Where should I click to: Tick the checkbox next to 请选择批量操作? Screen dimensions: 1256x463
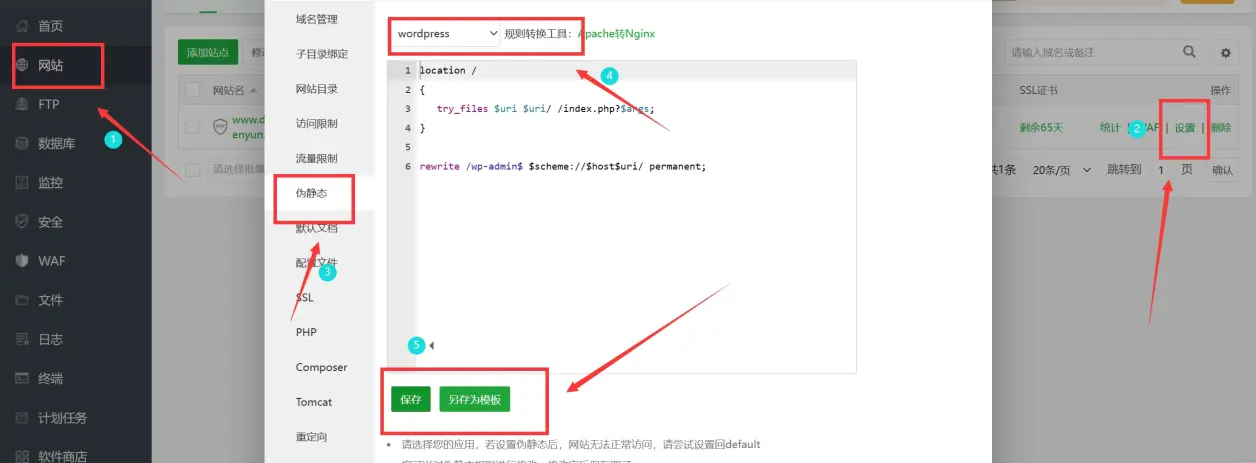(193, 169)
